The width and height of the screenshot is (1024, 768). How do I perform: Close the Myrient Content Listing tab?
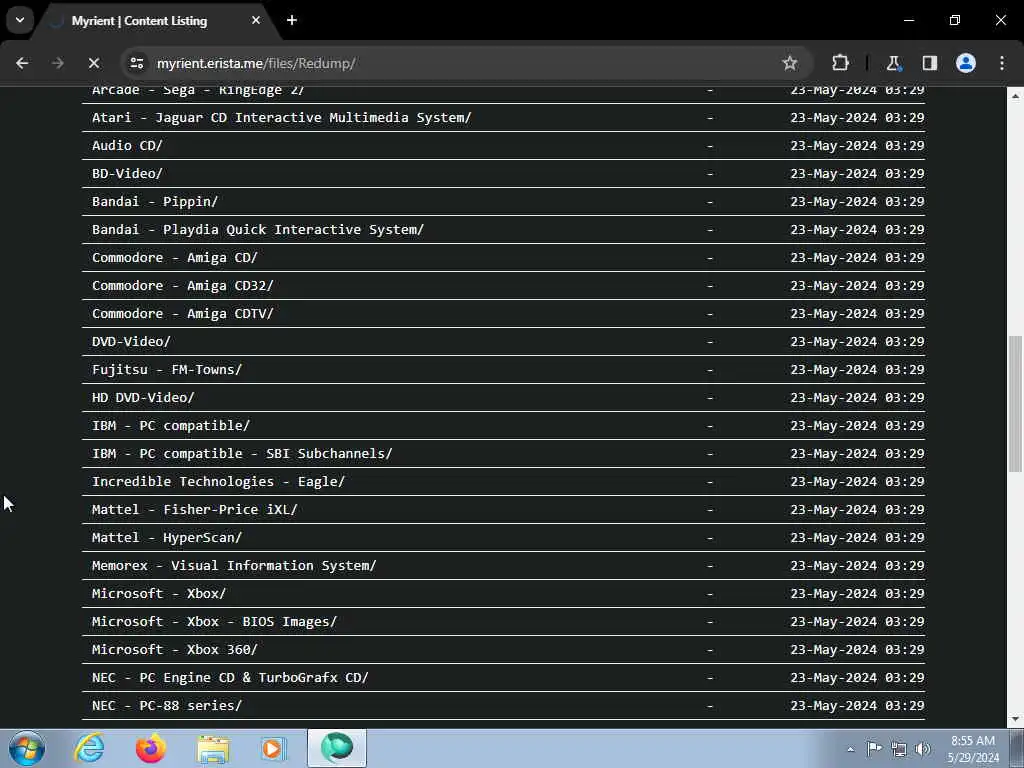point(256,20)
